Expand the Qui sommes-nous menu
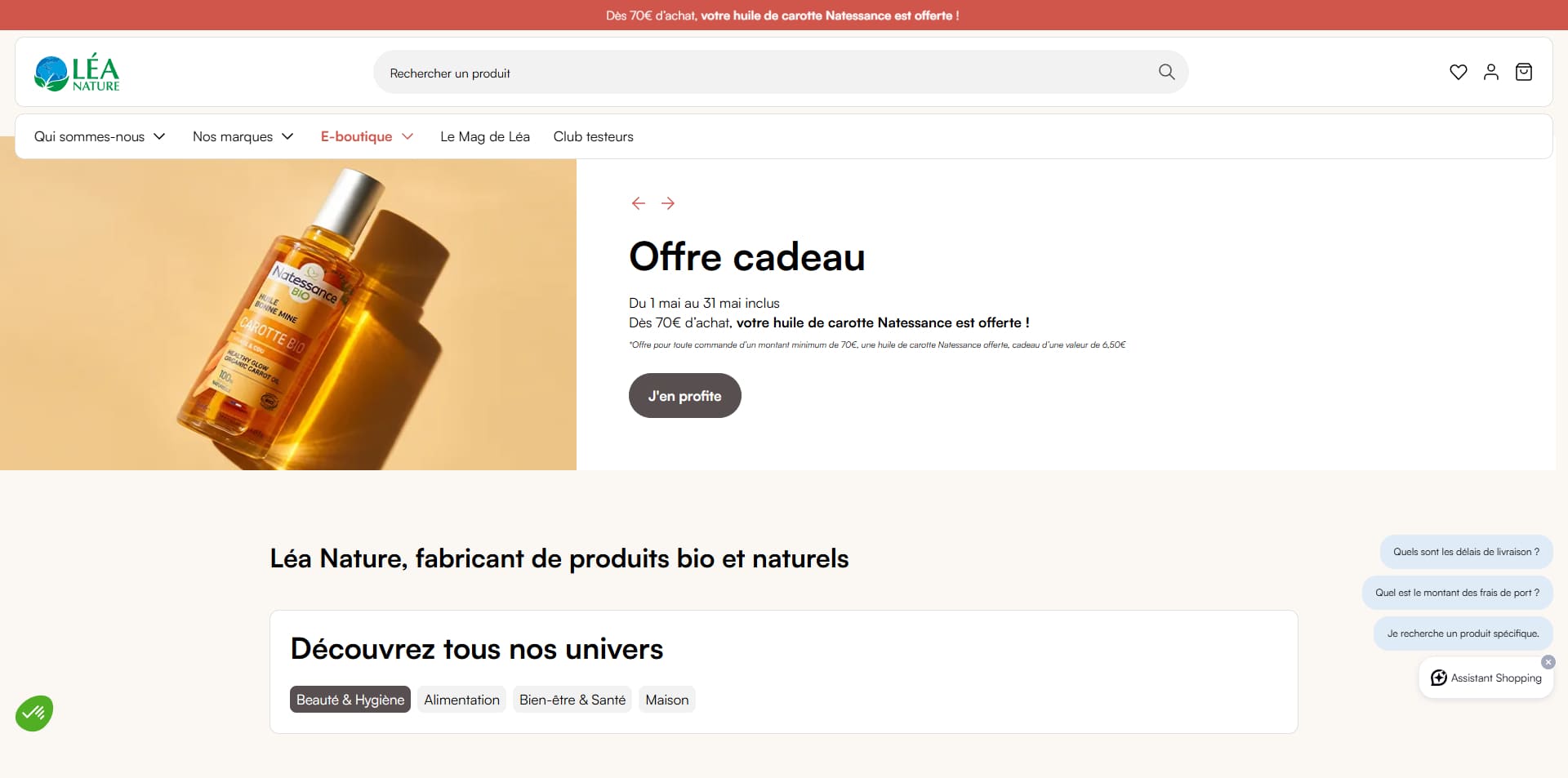The height and width of the screenshot is (778, 1568). click(100, 136)
